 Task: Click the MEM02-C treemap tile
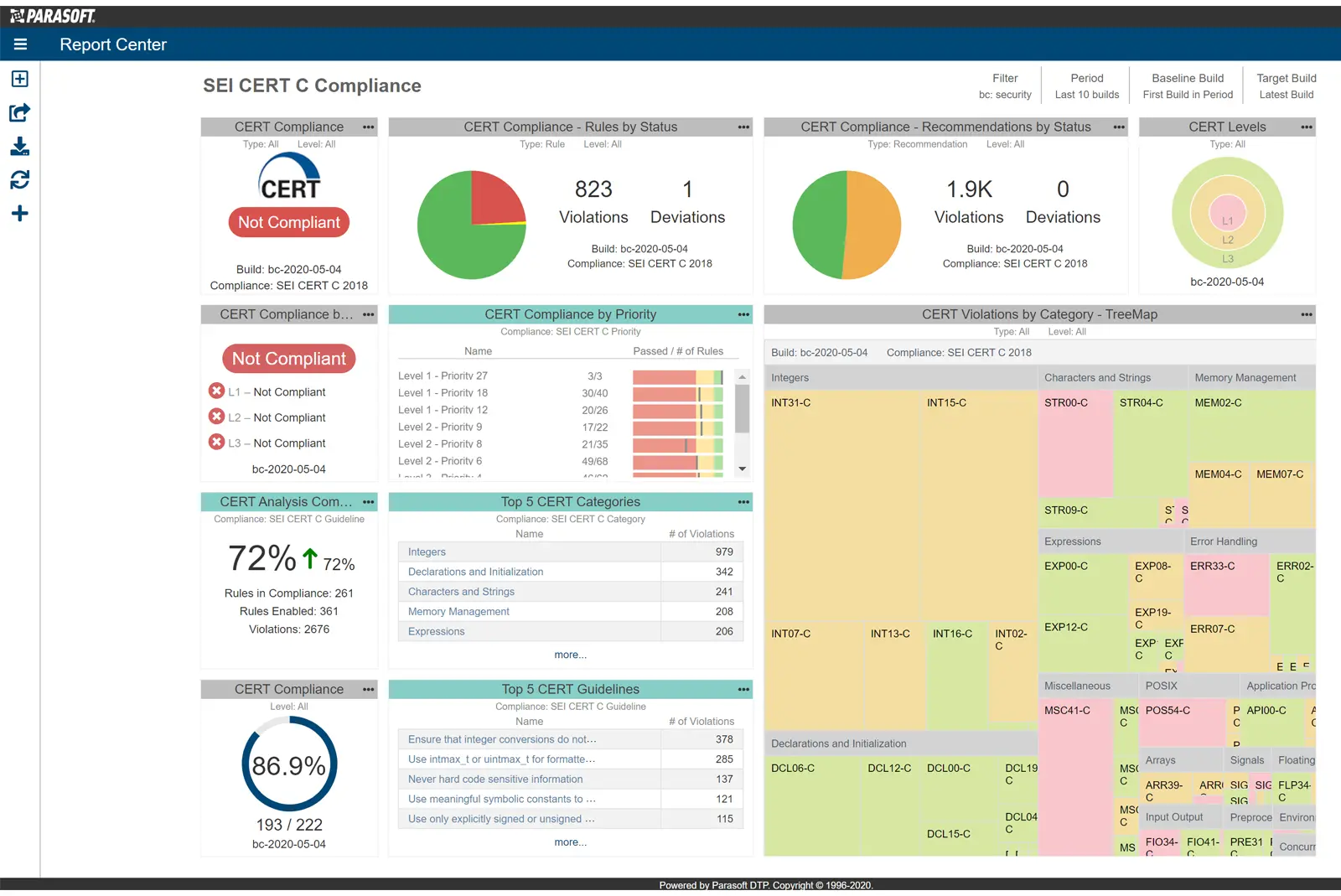(1252, 426)
